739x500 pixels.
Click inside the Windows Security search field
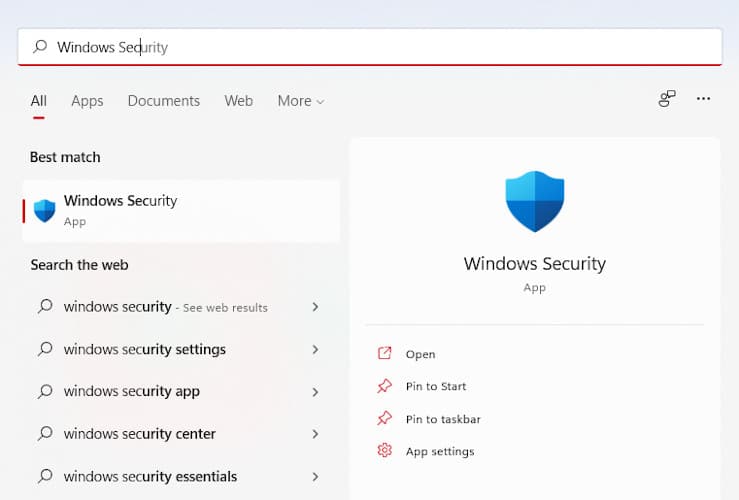370,47
